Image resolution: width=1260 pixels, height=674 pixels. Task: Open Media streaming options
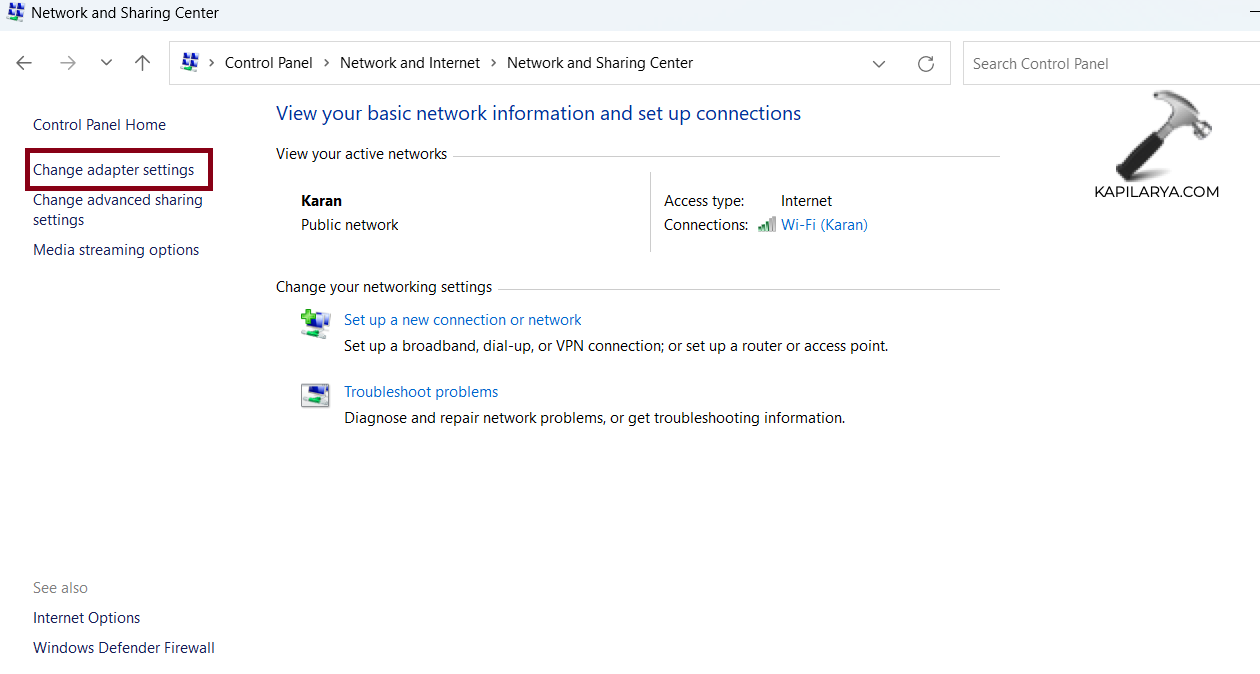point(116,250)
